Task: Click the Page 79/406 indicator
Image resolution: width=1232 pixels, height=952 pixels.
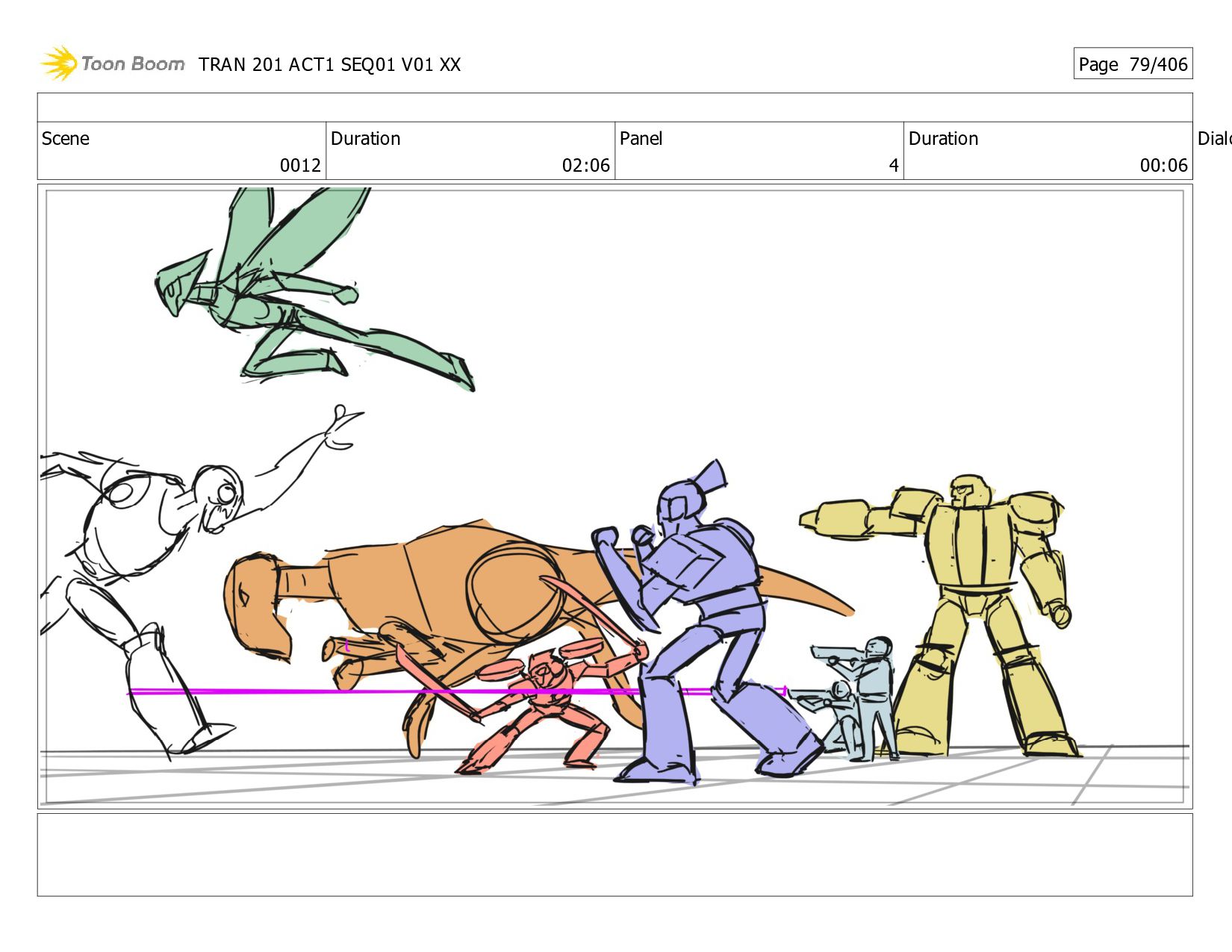Action: [1133, 63]
